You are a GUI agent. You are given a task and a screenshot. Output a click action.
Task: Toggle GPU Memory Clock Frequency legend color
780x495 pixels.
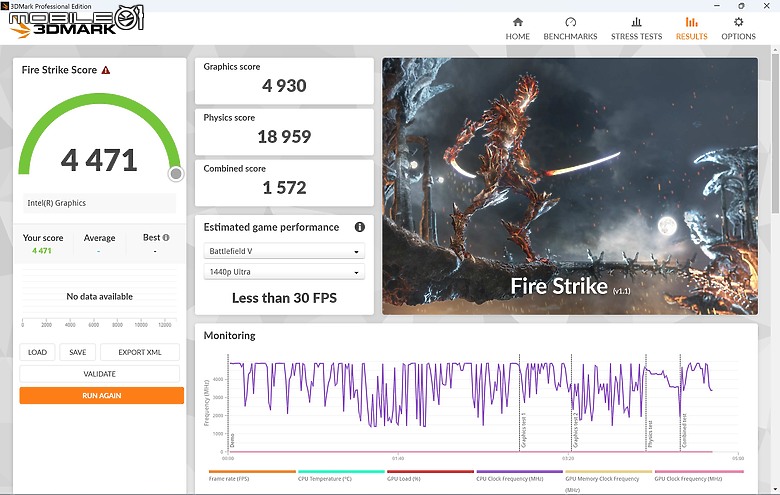(608, 471)
